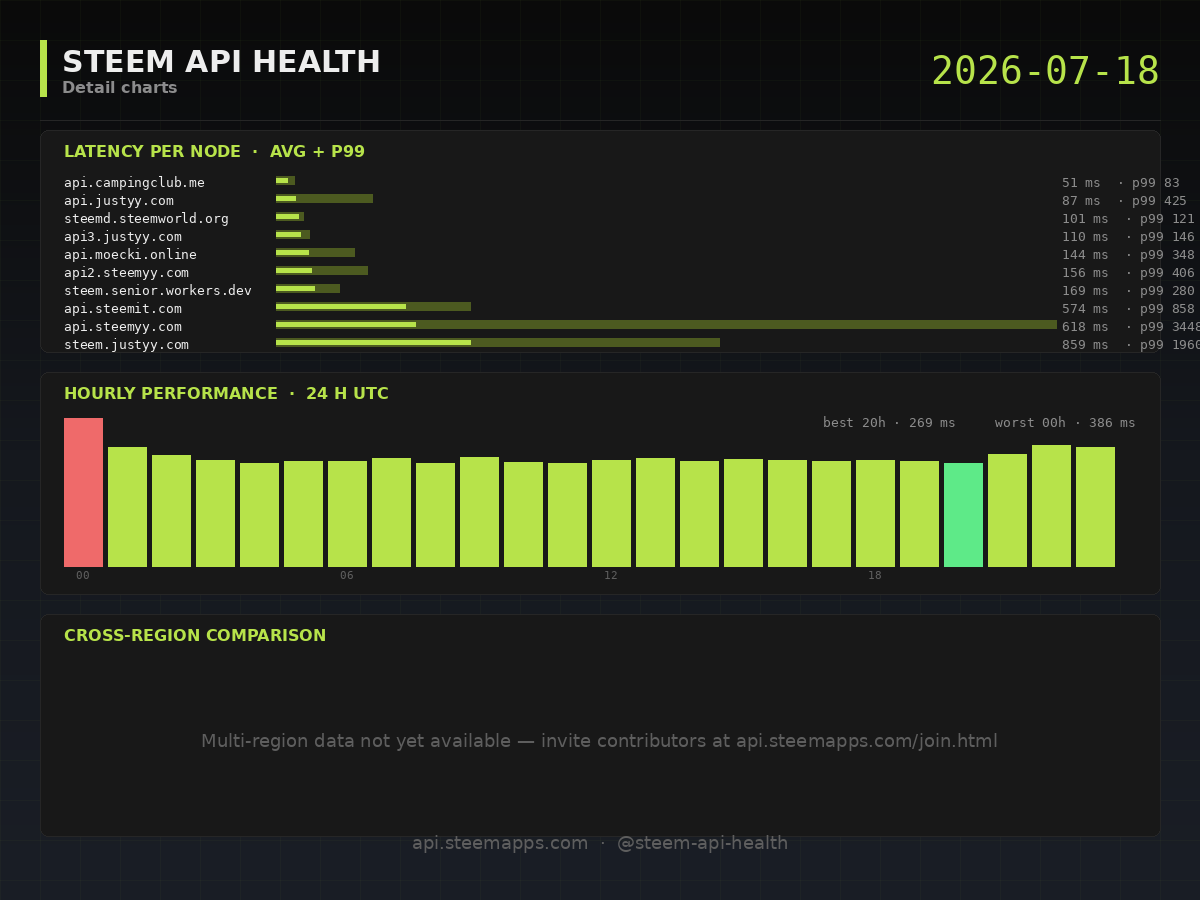Click the api.steemit.com latency bar
The height and width of the screenshot is (900, 1200).
point(373,307)
